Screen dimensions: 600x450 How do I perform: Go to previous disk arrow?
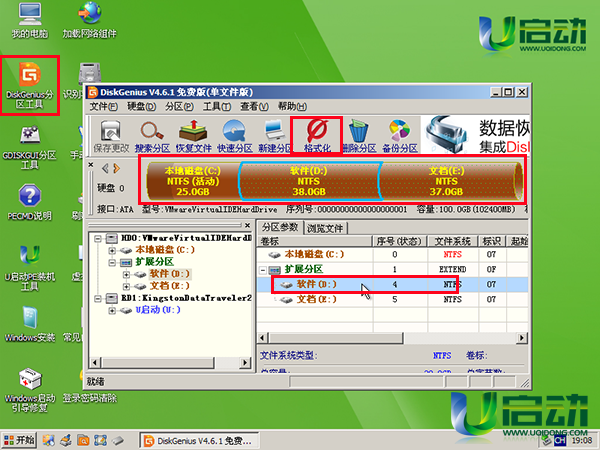tap(105, 168)
